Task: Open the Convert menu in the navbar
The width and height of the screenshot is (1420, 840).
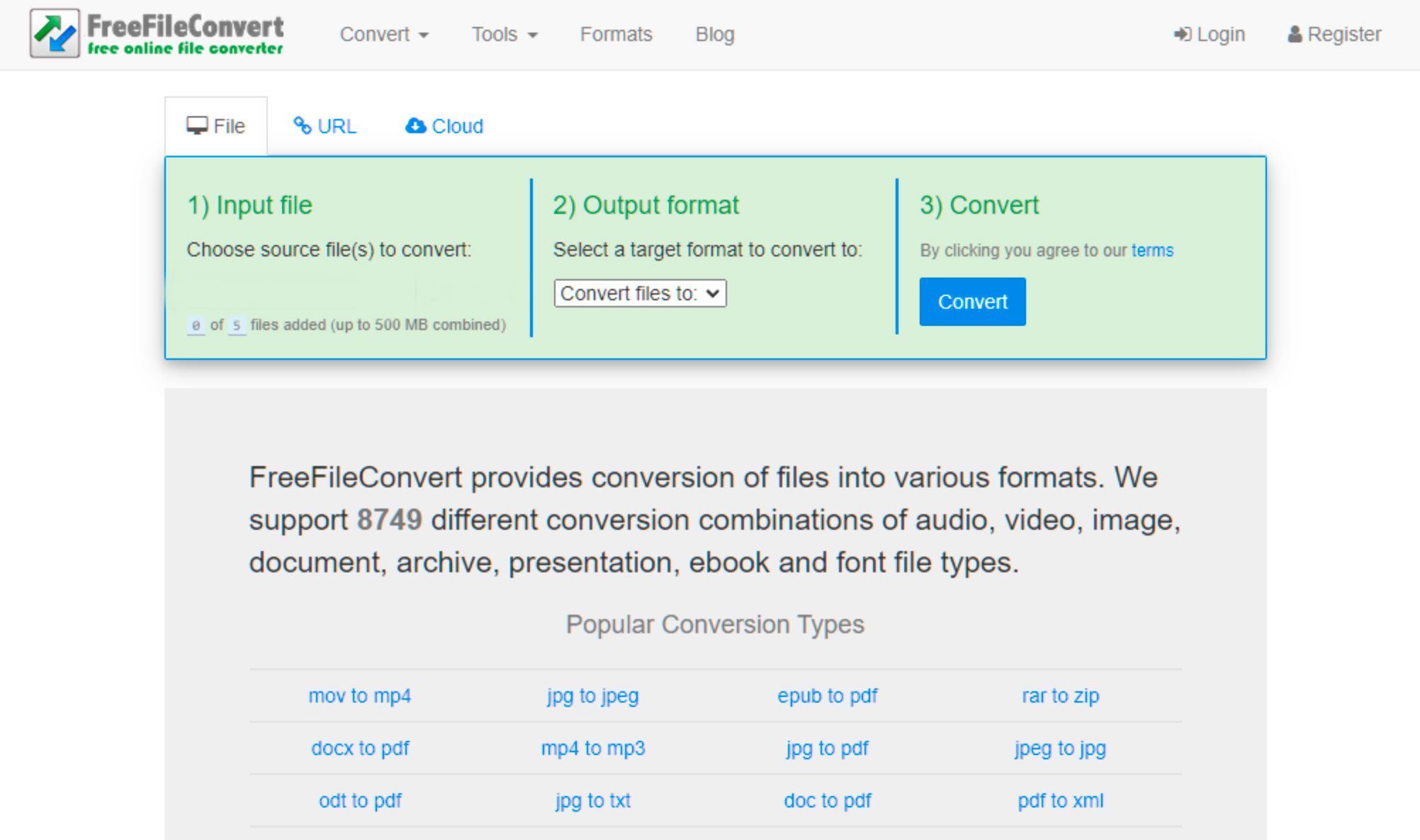Action: pos(384,34)
